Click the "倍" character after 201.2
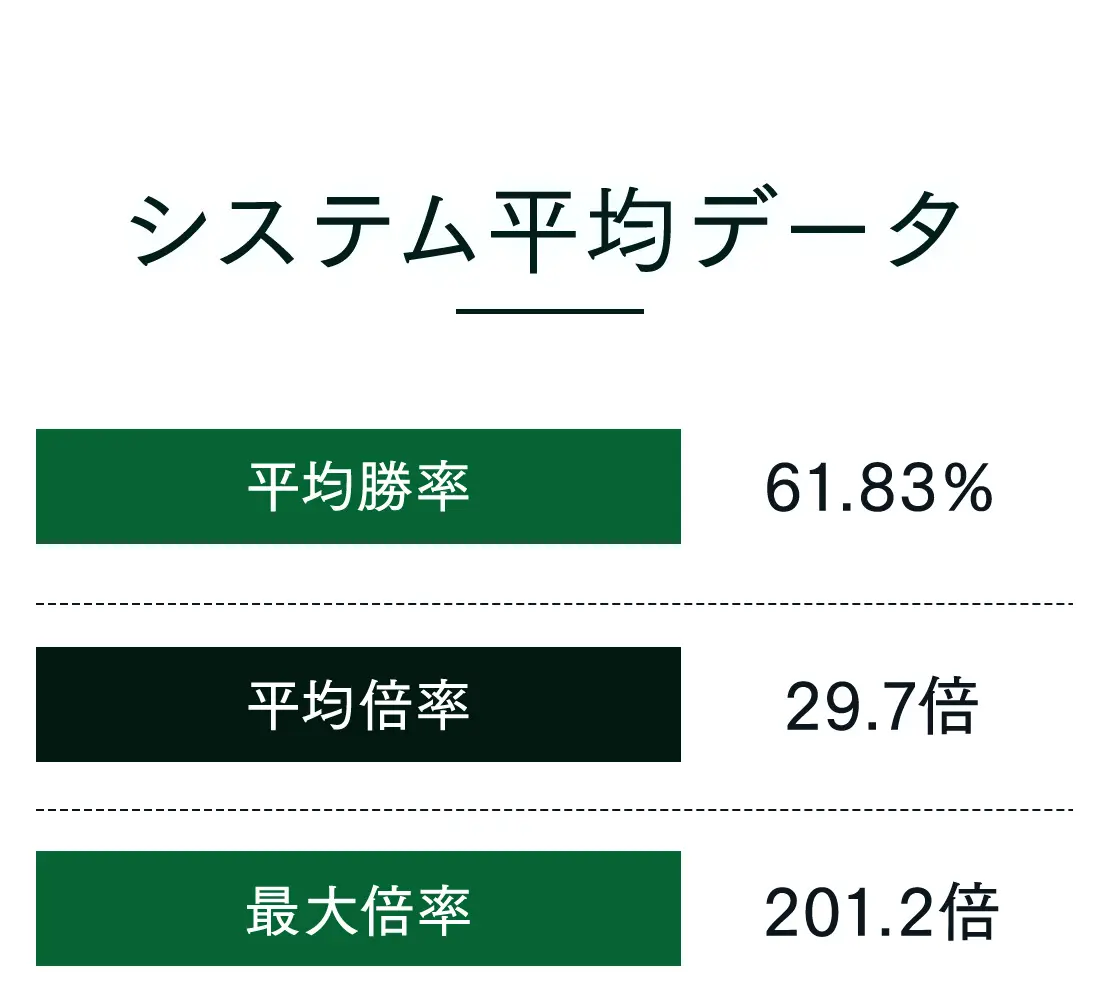 tap(970, 912)
